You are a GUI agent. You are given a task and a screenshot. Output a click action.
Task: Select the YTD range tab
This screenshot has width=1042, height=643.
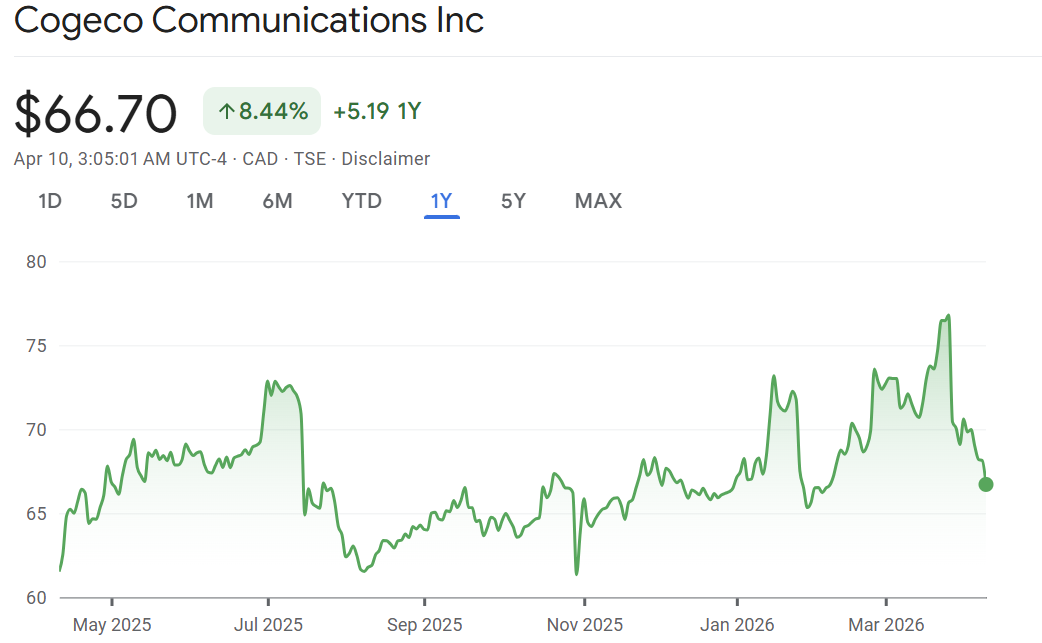click(362, 201)
